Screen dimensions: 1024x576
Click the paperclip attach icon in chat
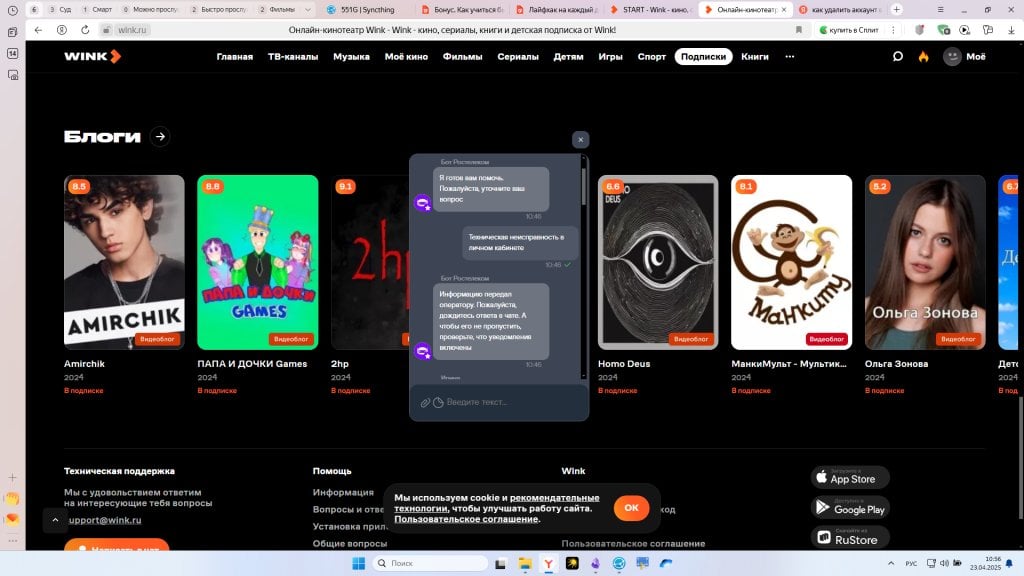point(425,402)
